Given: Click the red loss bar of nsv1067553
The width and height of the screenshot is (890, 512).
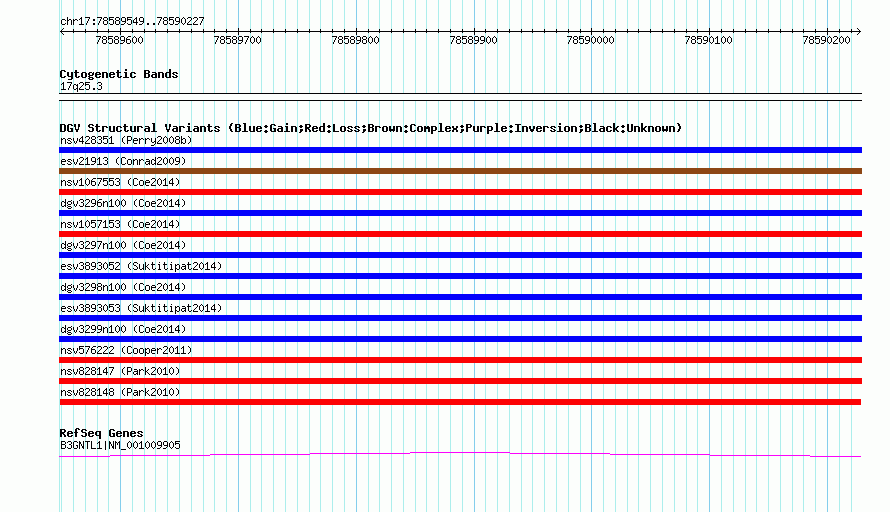Looking at the screenshot, I should point(460,192).
